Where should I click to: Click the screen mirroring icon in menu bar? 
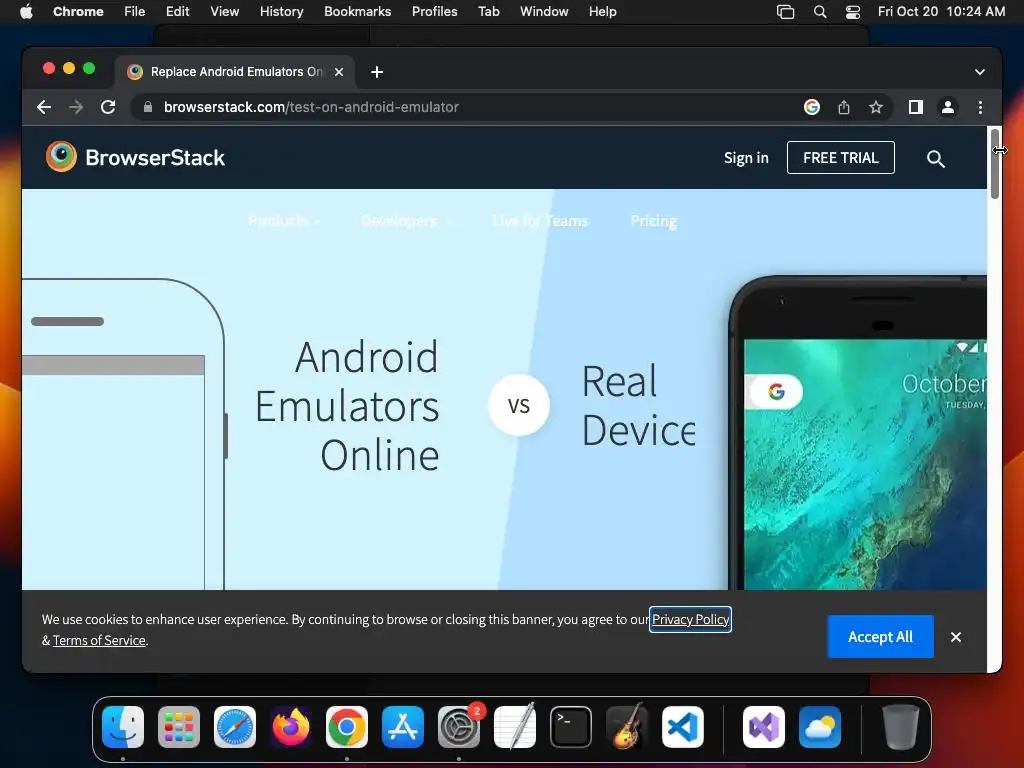click(x=785, y=12)
